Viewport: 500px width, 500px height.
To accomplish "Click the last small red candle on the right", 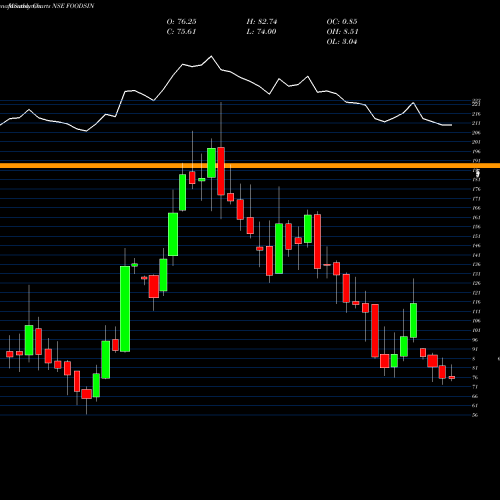I will [x=452, y=377].
